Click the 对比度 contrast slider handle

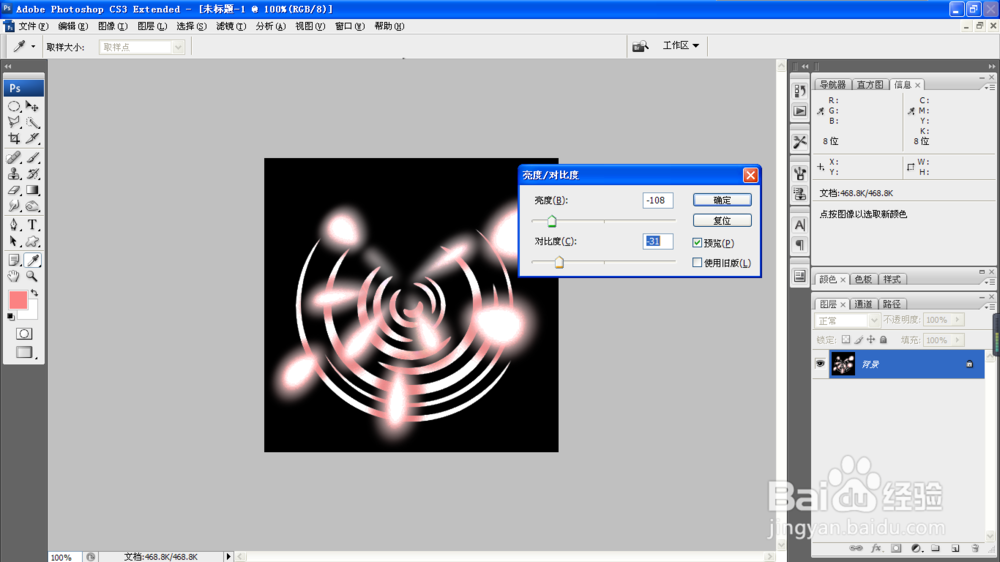[x=559, y=262]
